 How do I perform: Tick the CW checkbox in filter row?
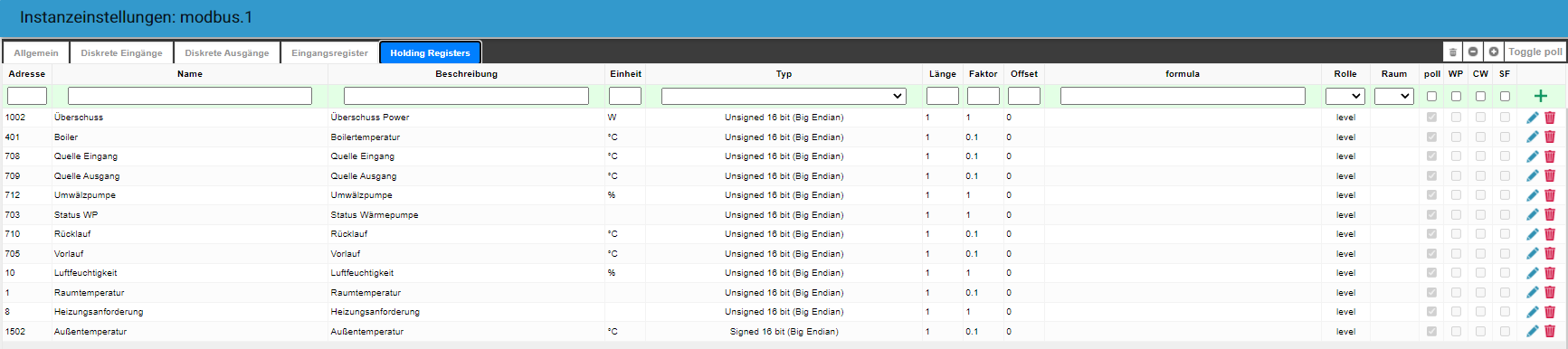click(1480, 96)
